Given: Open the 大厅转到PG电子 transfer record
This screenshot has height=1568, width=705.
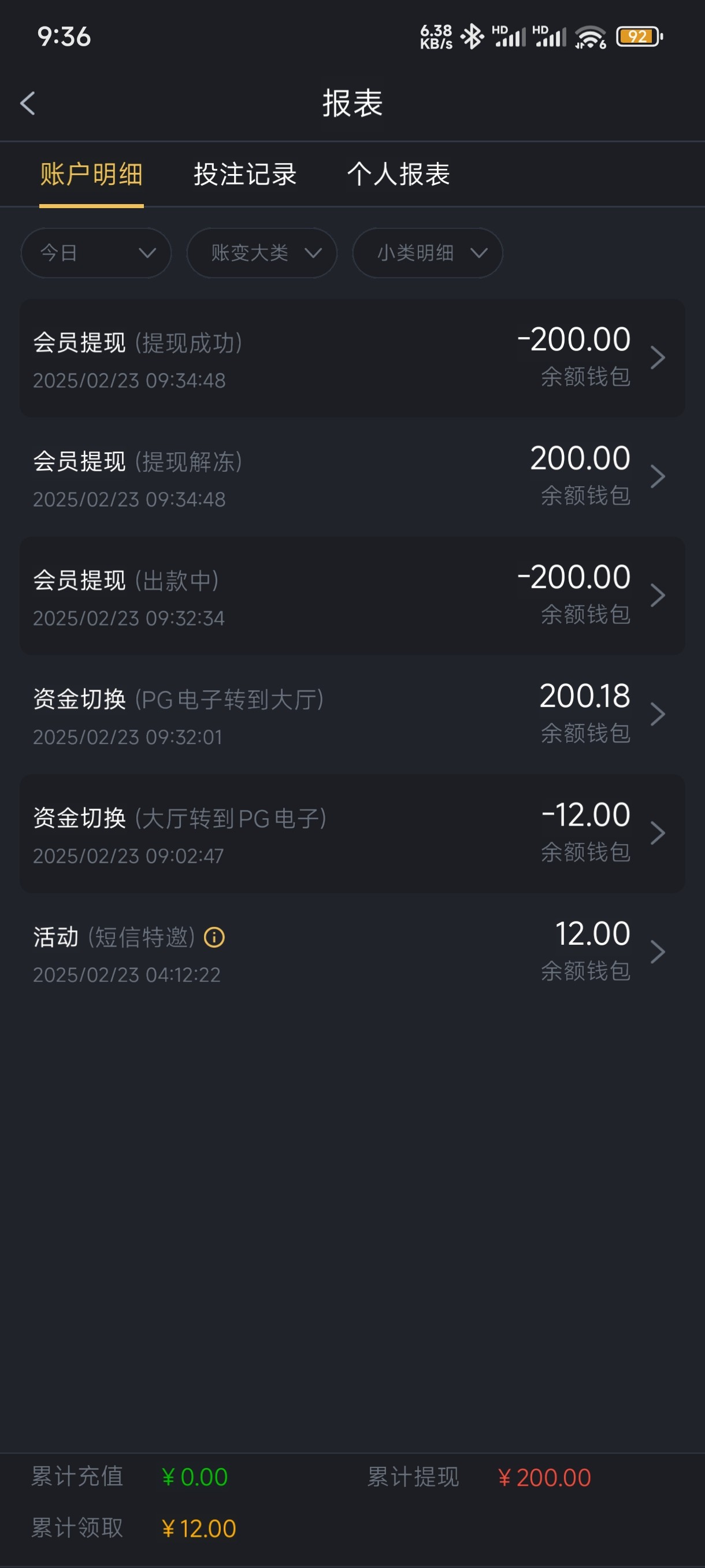Looking at the screenshot, I should click(352, 833).
